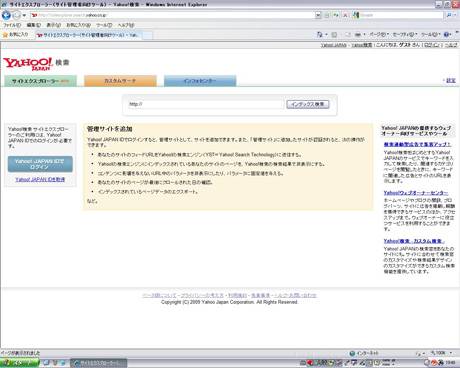Viewport: 460px width, 368px height.
Task: Open the 検索連動型広告で集客アップ link
Action: (x=417, y=144)
